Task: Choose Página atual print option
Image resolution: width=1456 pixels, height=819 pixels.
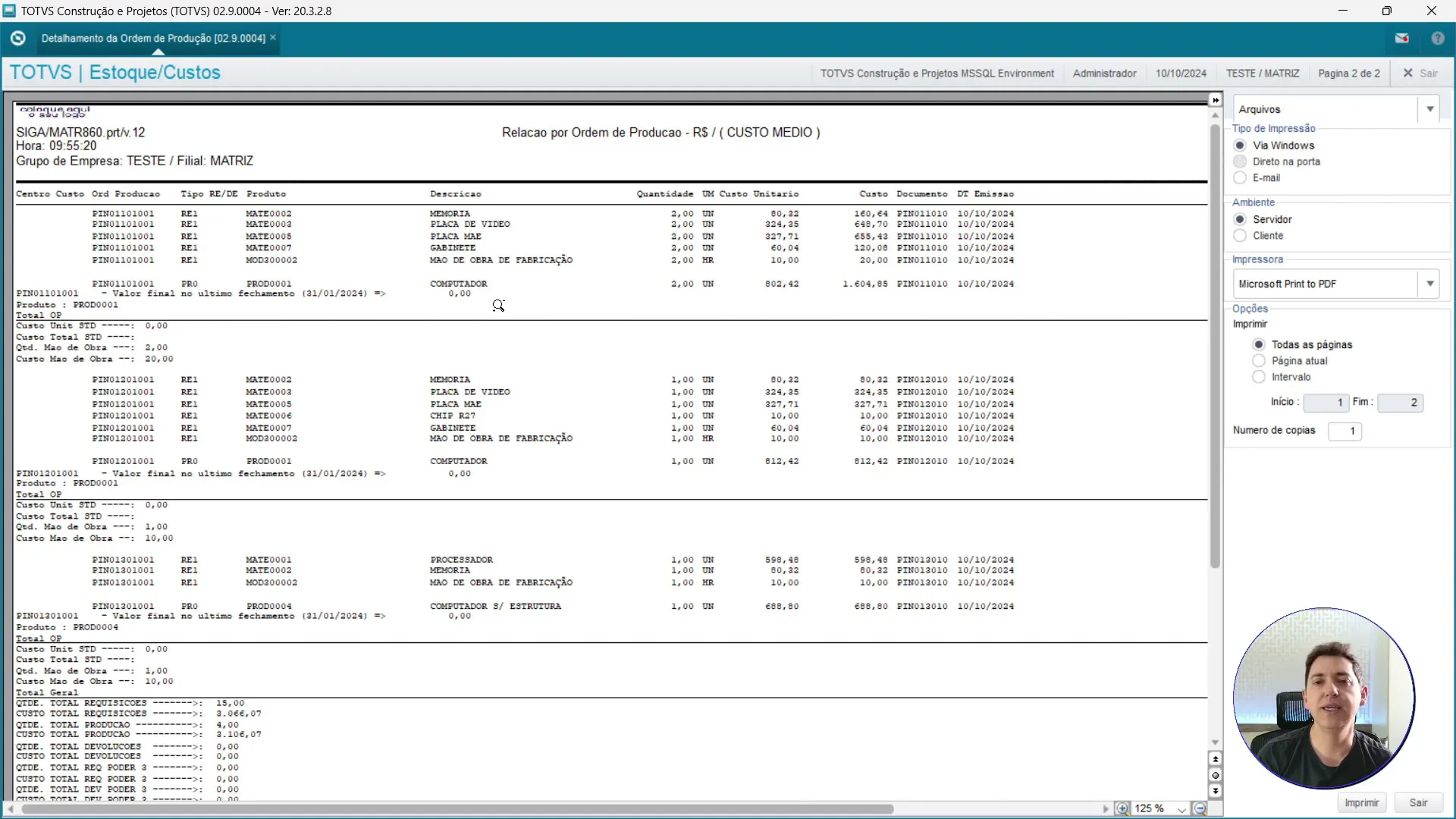Action: (1259, 361)
